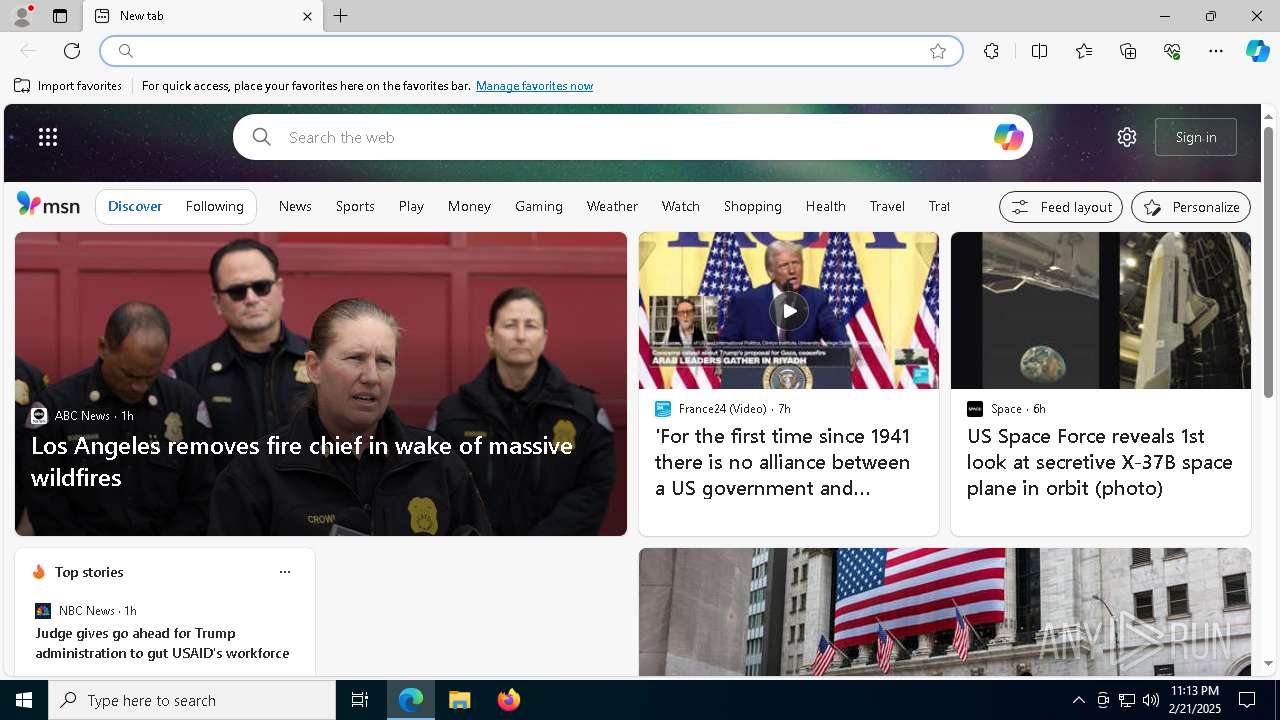Click the page vertical scrollbar thumb
Image resolution: width=1280 pixels, height=720 pixels.
[1268, 262]
